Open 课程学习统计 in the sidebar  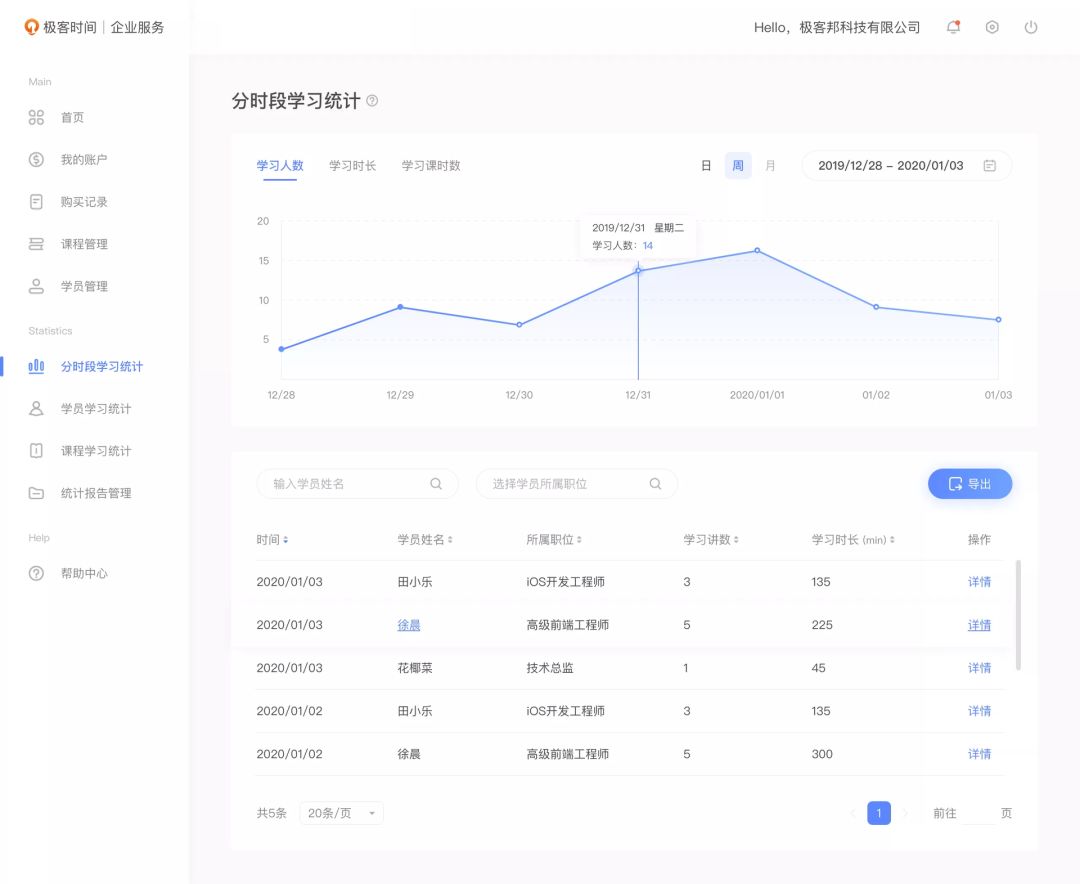(96, 451)
